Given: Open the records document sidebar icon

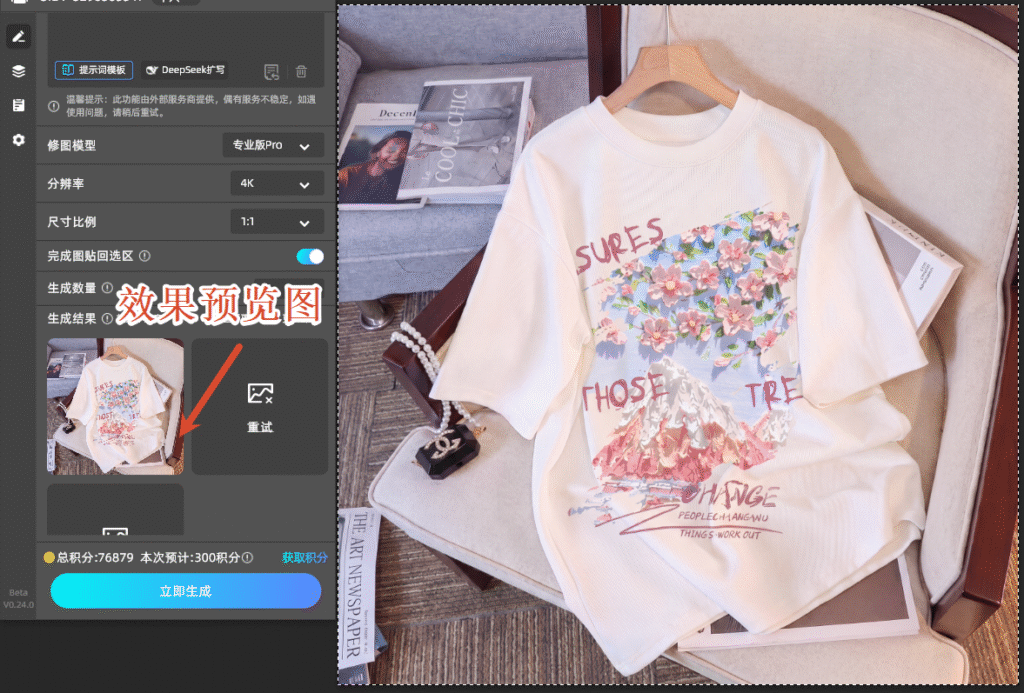Looking at the screenshot, I should [x=18, y=105].
